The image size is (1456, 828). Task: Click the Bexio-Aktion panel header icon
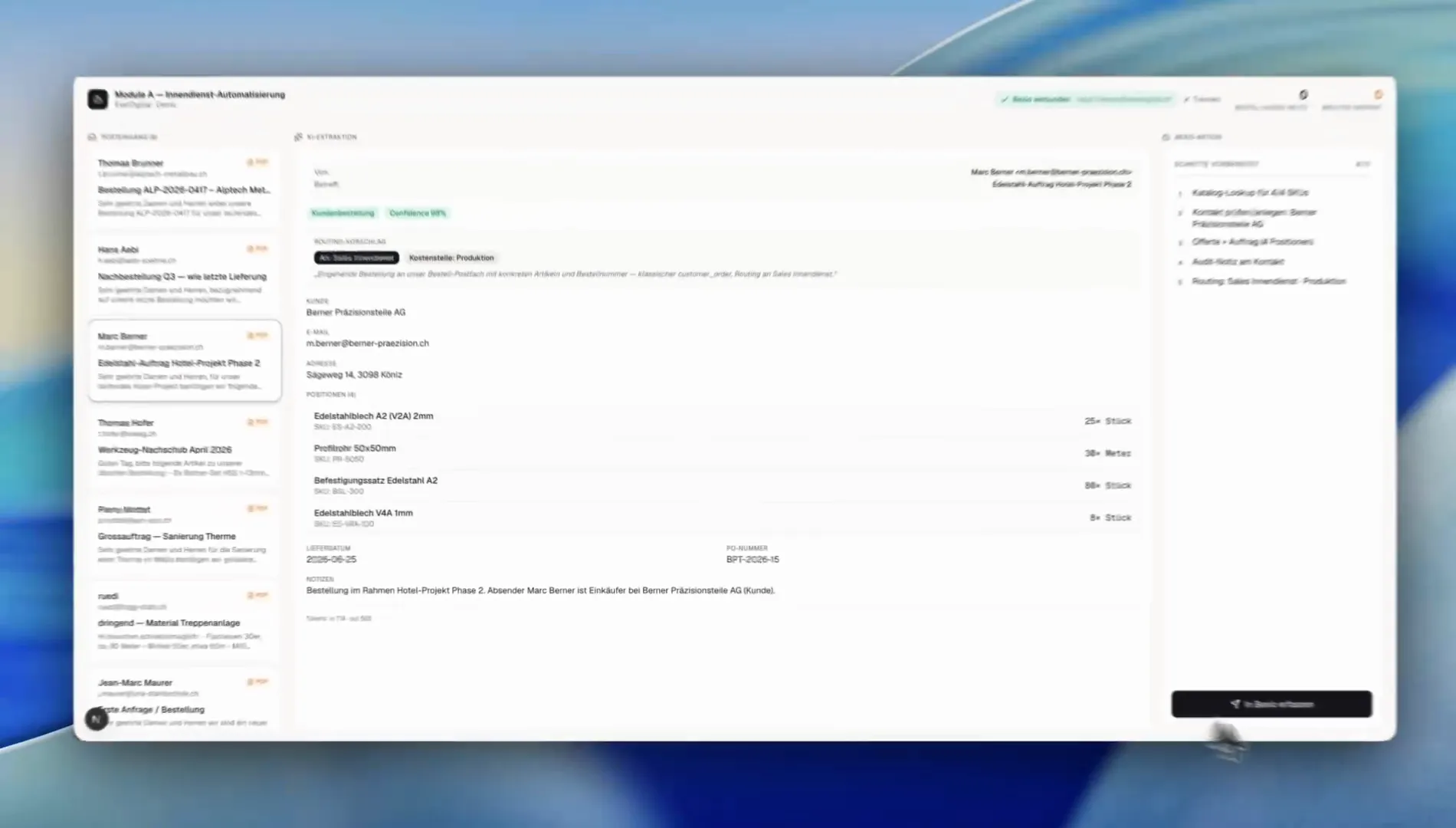pyautogui.click(x=1166, y=137)
